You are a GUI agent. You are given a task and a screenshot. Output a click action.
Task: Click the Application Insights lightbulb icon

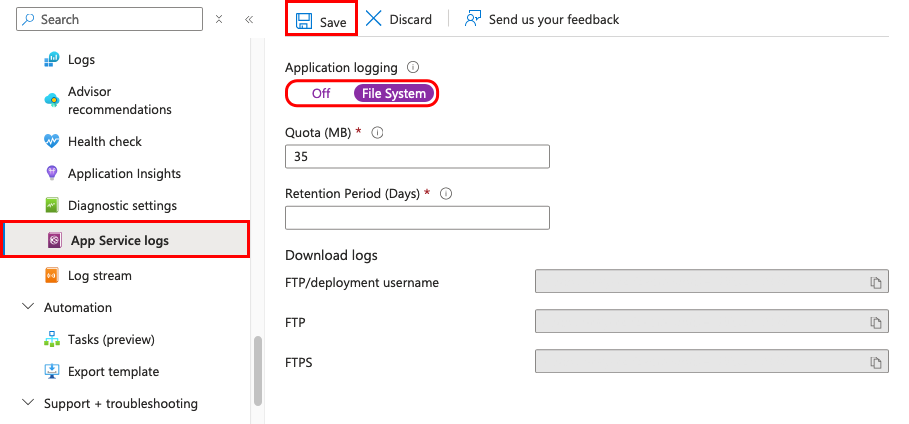[53, 173]
